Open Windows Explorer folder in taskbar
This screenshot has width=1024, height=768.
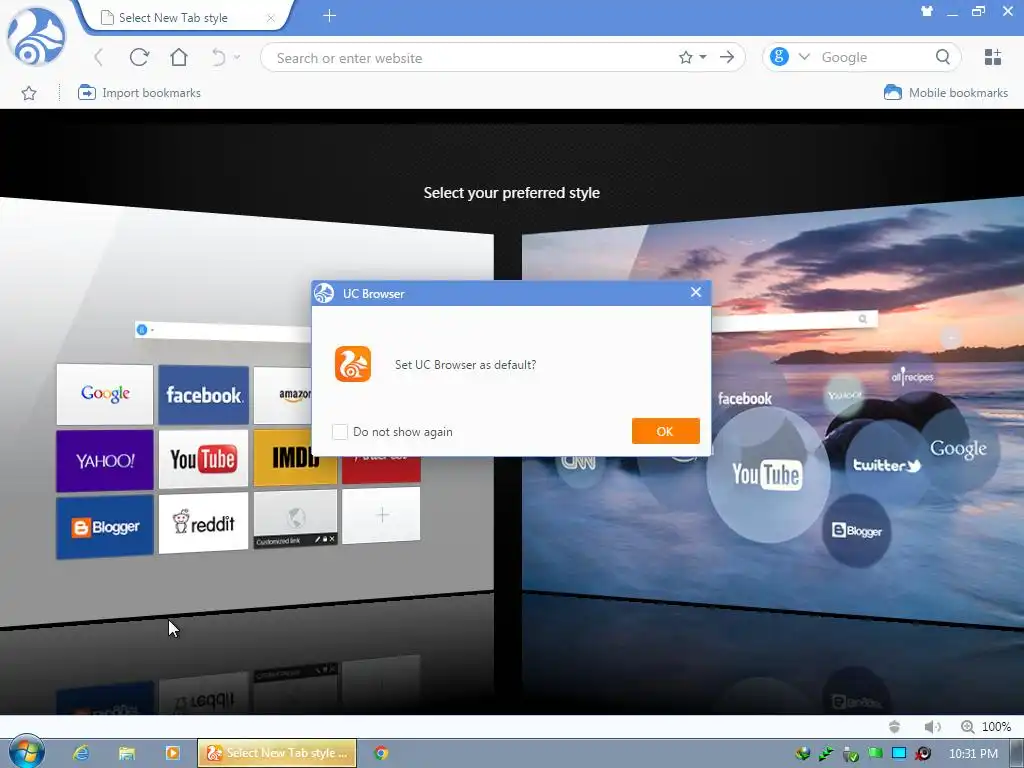point(127,753)
